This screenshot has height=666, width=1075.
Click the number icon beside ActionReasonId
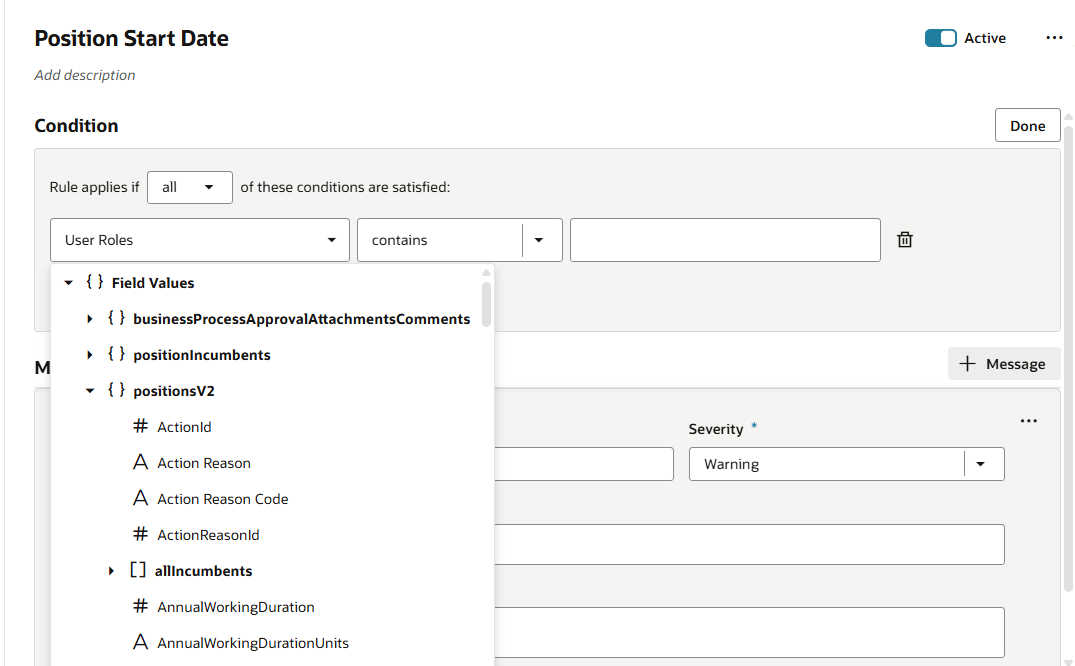coord(141,534)
